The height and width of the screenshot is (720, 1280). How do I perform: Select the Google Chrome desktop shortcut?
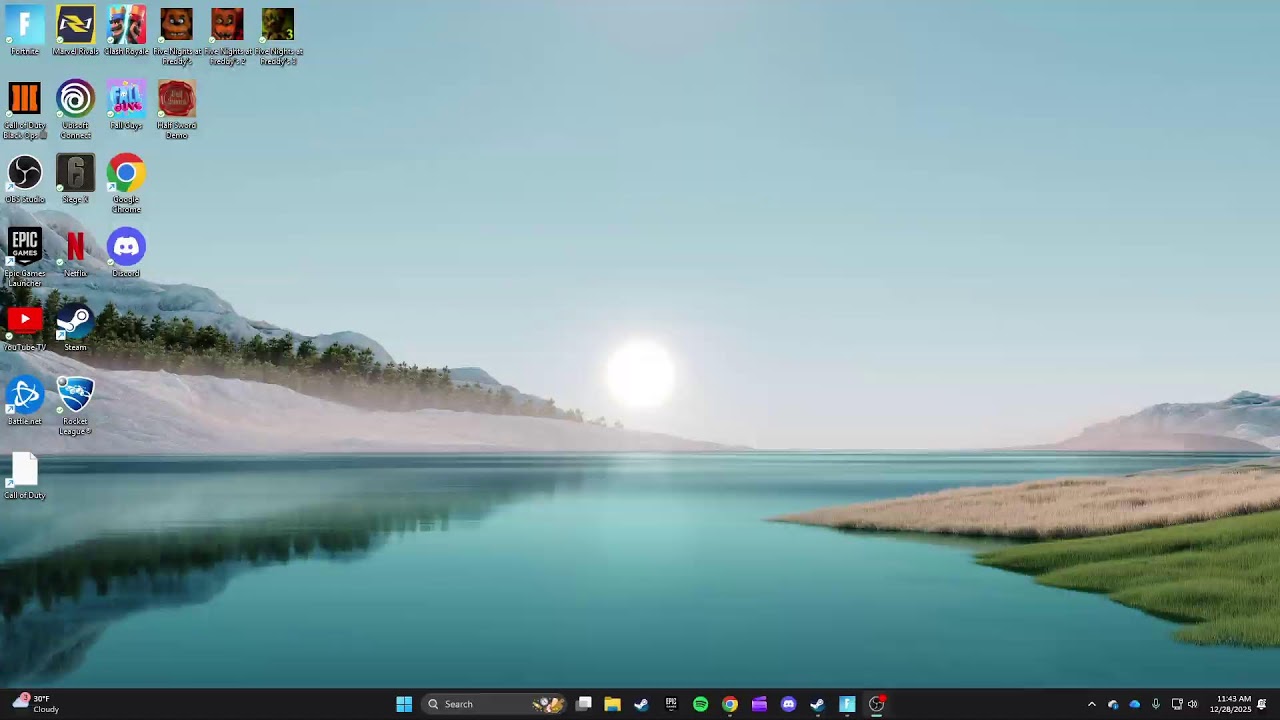(126, 184)
